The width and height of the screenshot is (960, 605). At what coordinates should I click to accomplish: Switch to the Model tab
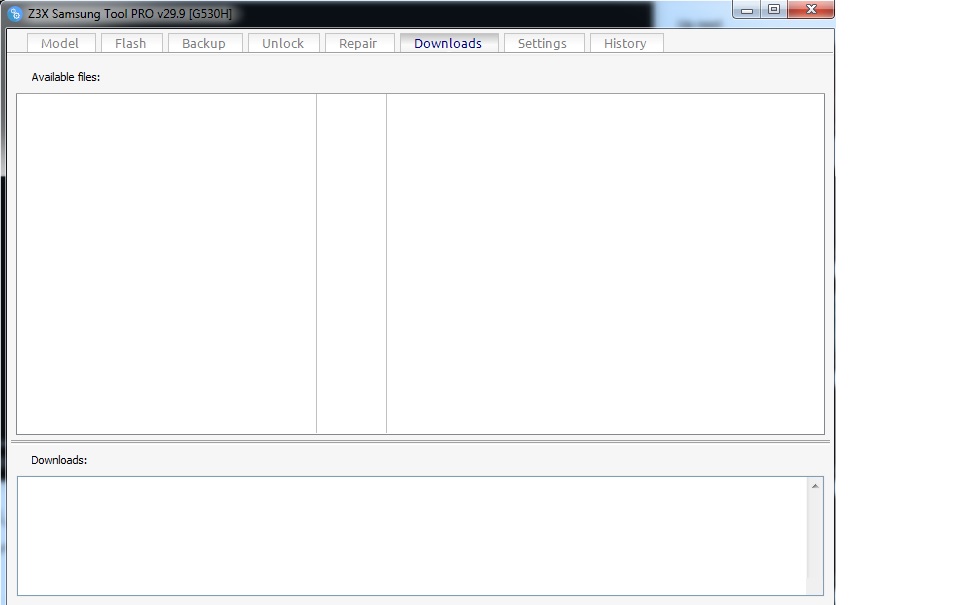pyautogui.click(x=61, y=43)
